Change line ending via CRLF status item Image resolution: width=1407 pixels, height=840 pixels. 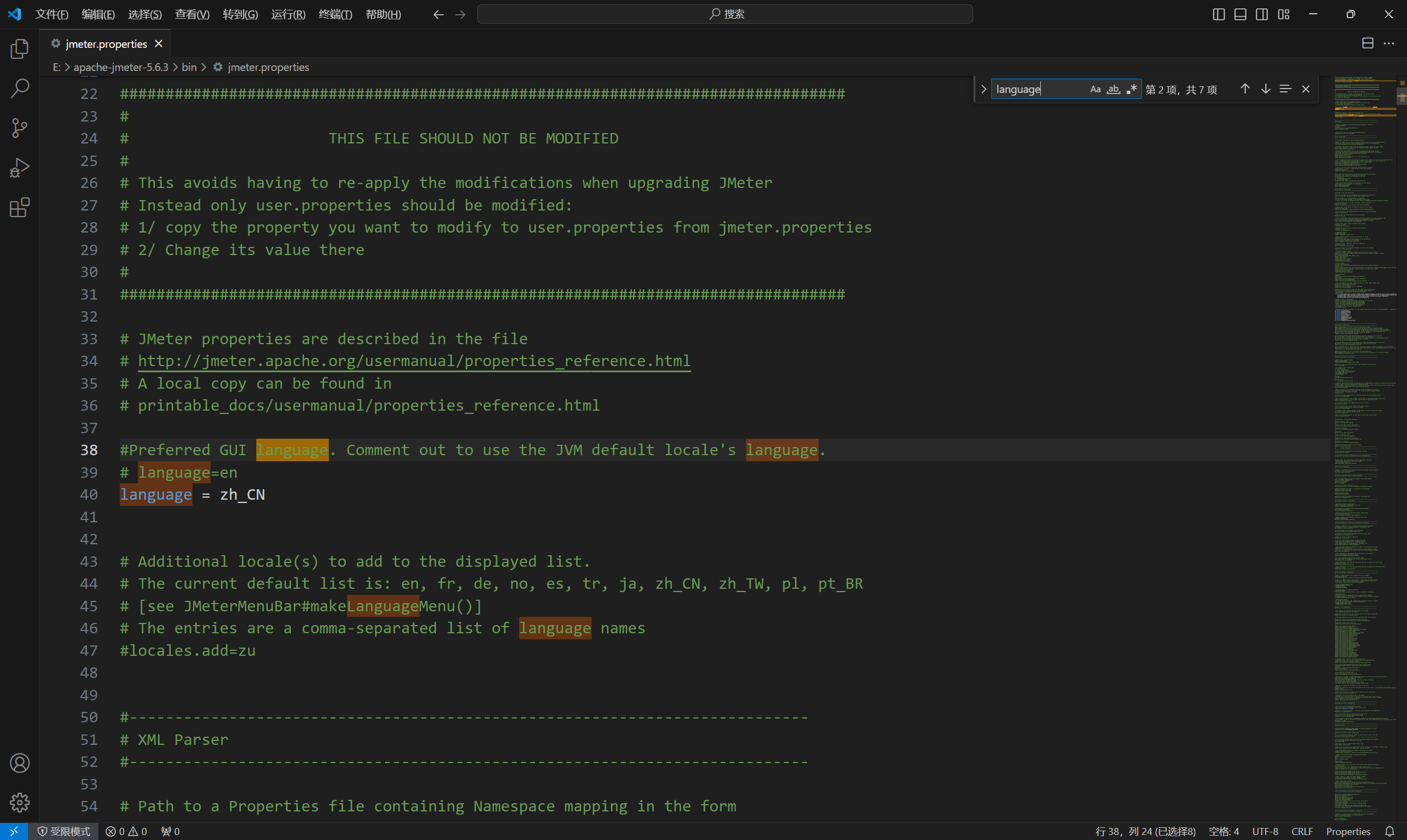pyautogui.click(x=1302, y=831)
